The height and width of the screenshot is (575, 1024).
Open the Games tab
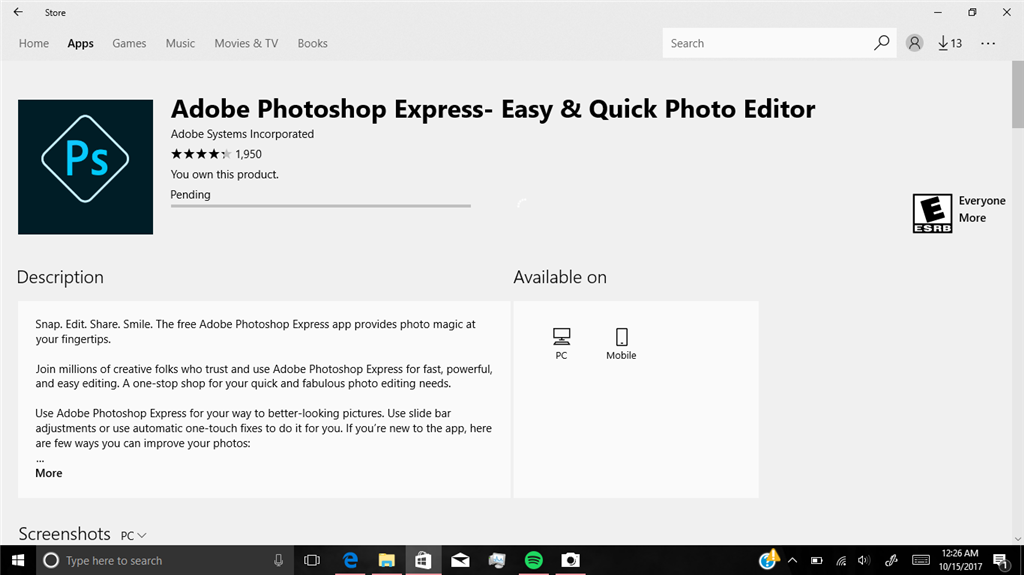point(129,43)
